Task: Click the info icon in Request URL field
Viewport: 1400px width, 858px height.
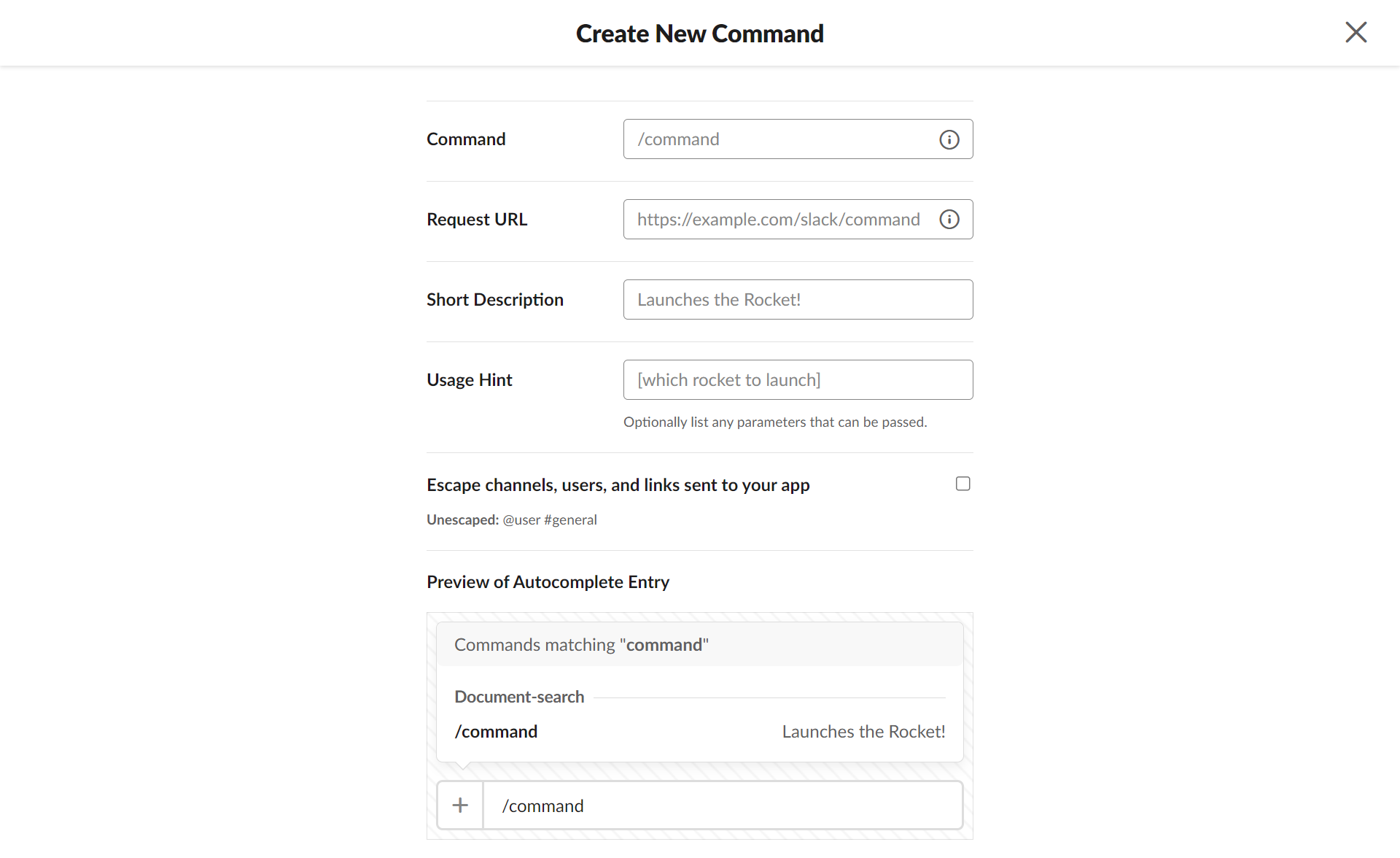Action: coord(949,220)
